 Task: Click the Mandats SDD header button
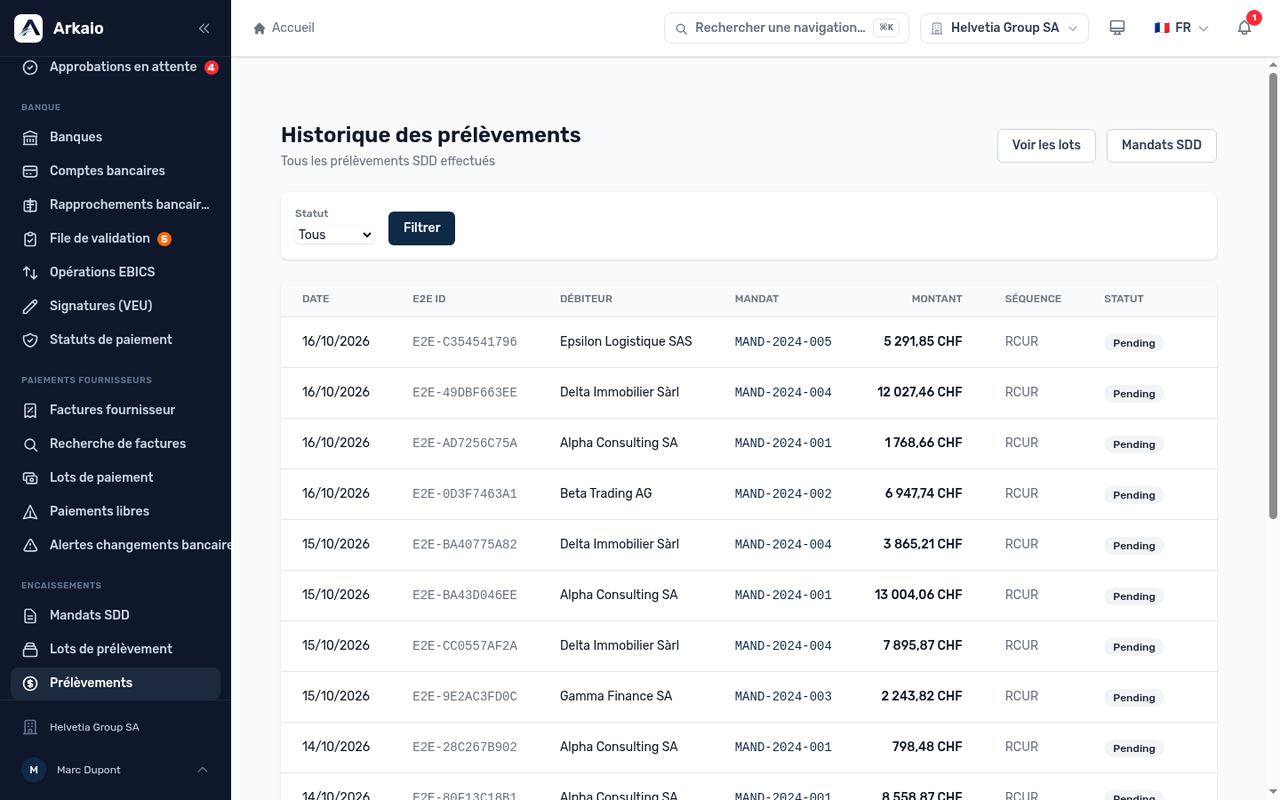tap(1162, 145)
